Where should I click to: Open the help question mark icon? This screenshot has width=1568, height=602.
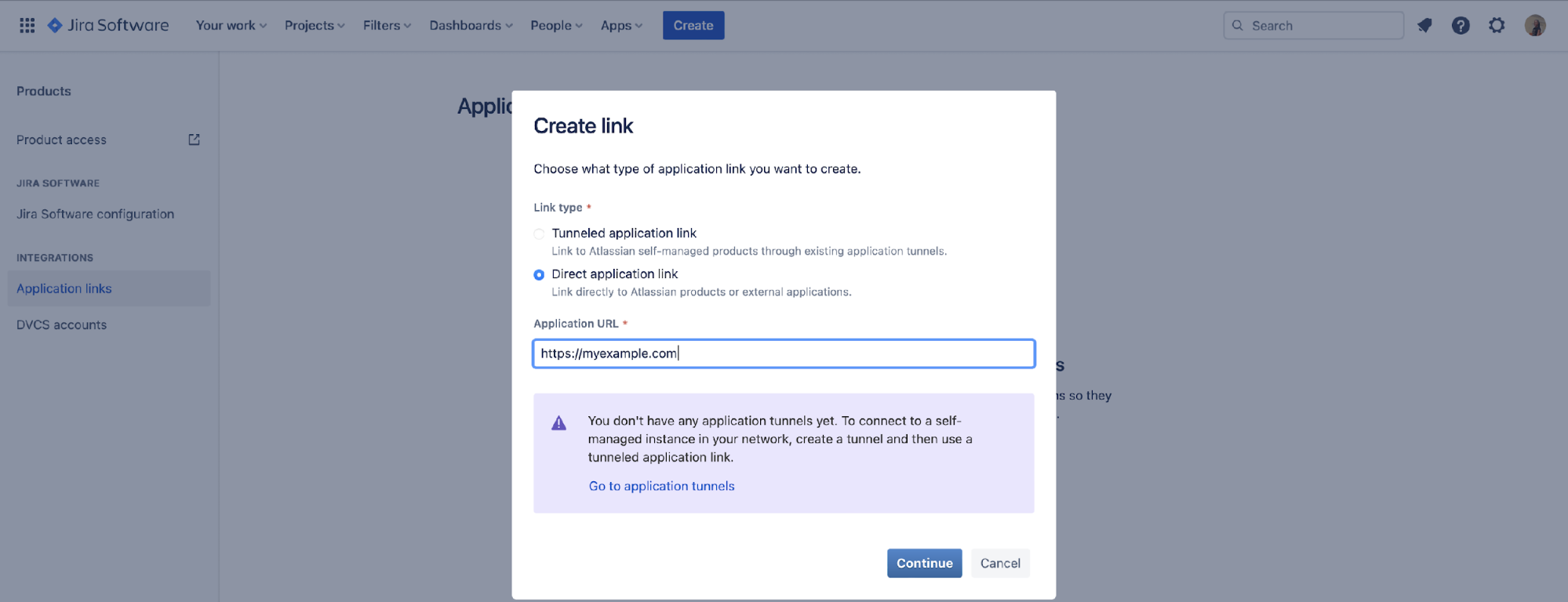click(1461, 25)
